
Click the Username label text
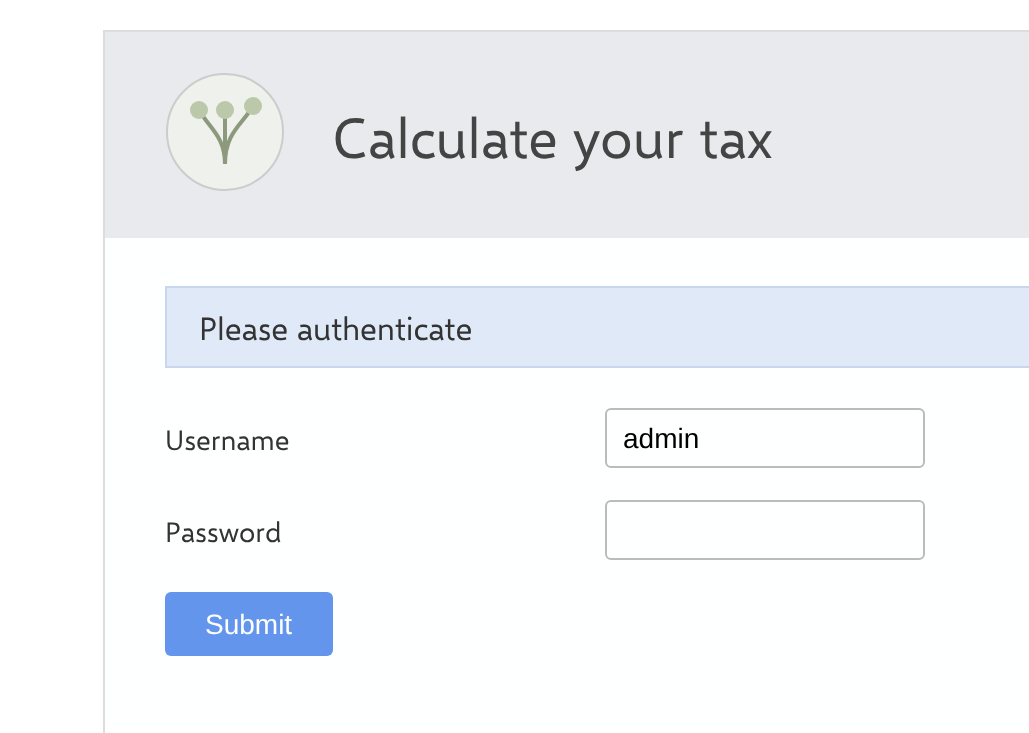pos(227,441)
